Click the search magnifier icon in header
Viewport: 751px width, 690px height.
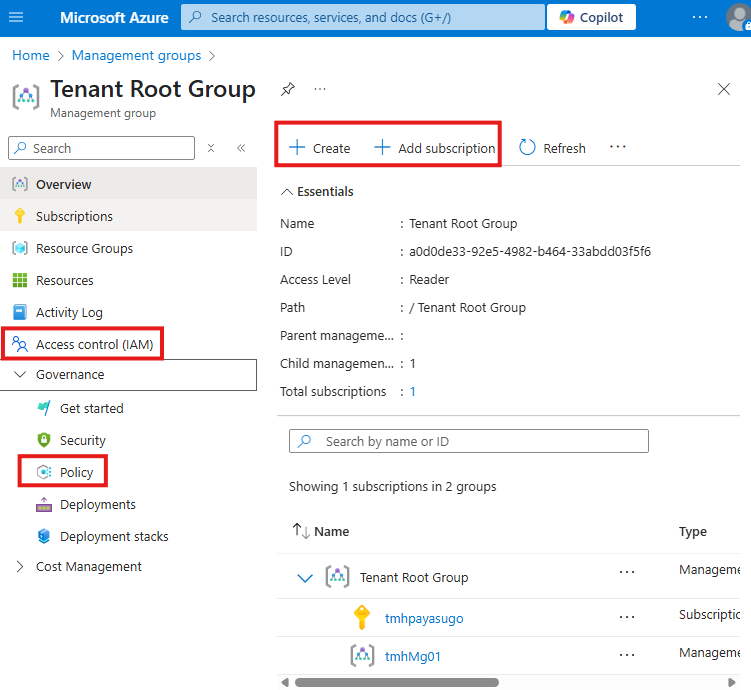click(195, 17)
